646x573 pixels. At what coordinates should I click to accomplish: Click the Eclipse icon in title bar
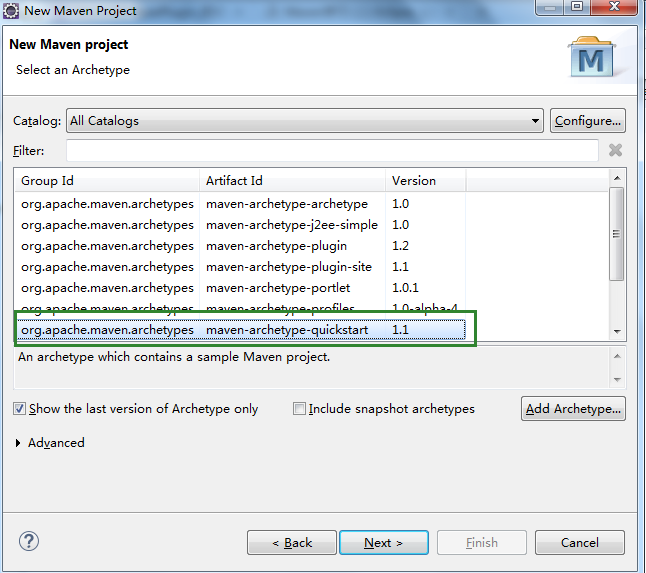pos(11,10)
